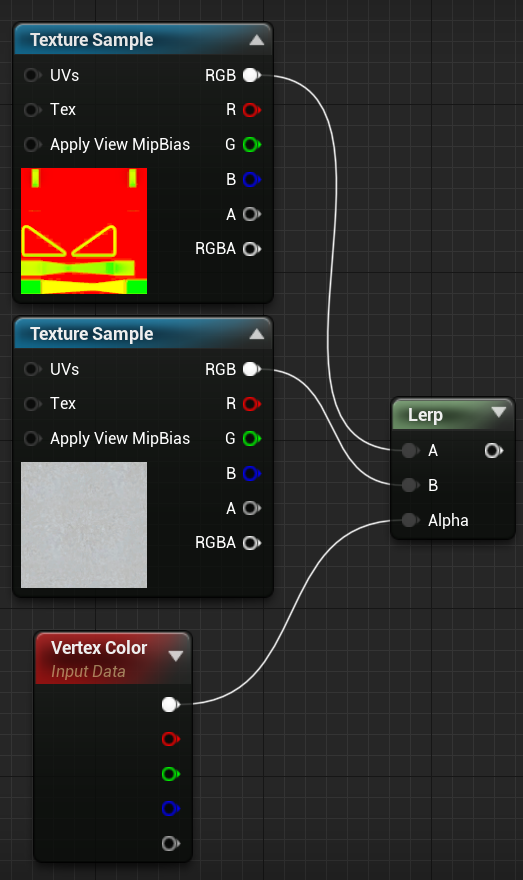Click the green G pin of second Texture Sample
The height and width of the screenshot is (880, 523).
pyautogui.click(x=251, y=438)
